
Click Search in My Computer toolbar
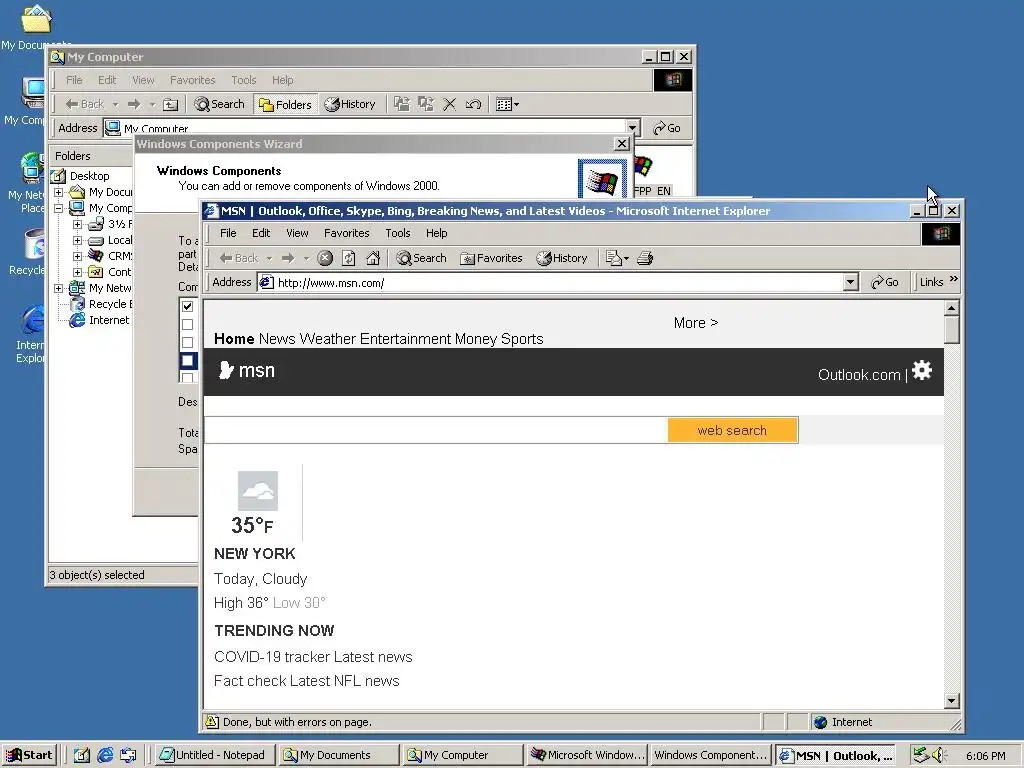pyautogui.click(x=219, y=104)
